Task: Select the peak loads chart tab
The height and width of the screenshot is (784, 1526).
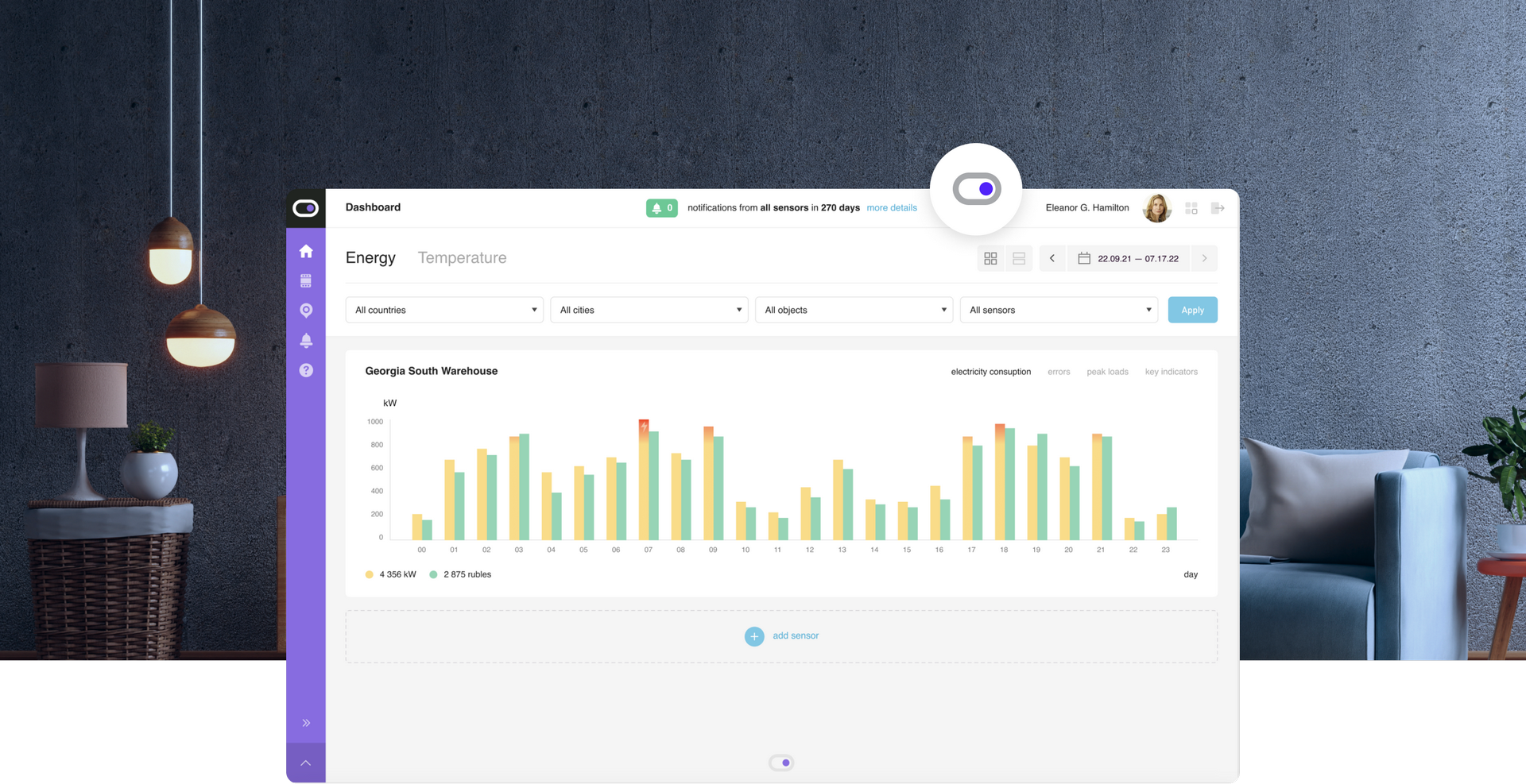Action: 1107,372
